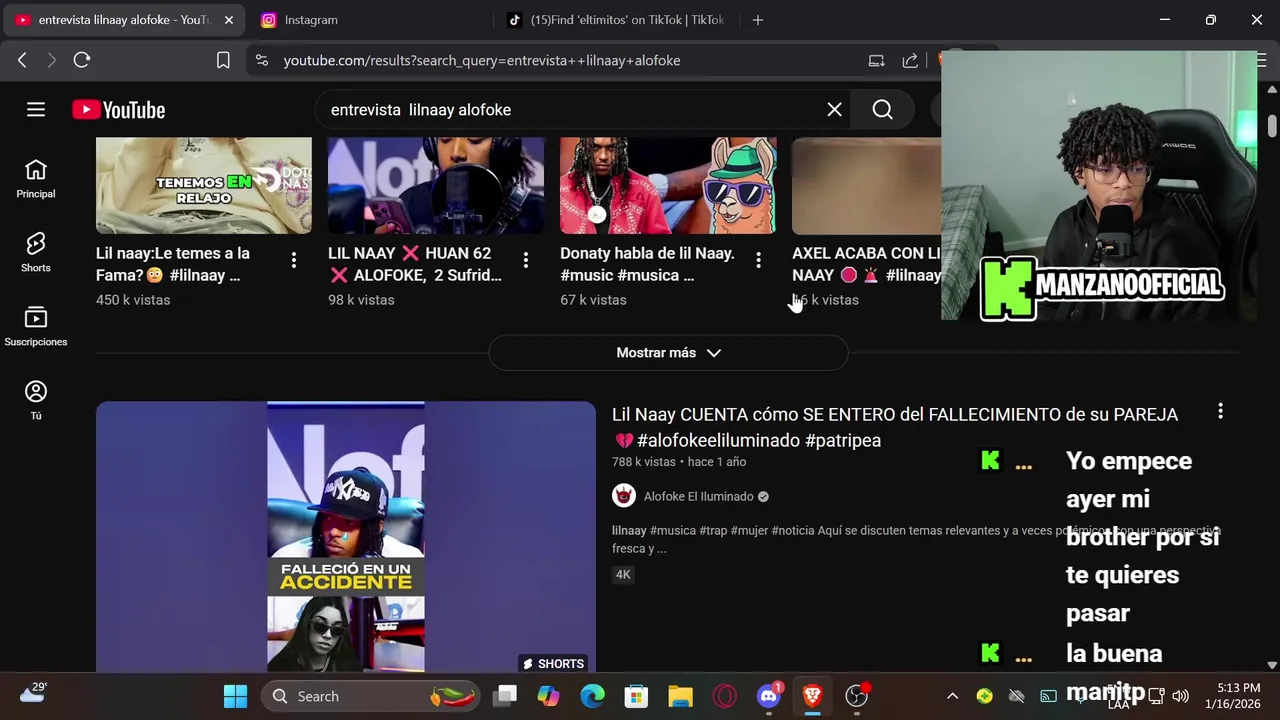Open options menu for 'Lil naay:Le temes a la Fama' short
1280x720 pixels.
293,260
